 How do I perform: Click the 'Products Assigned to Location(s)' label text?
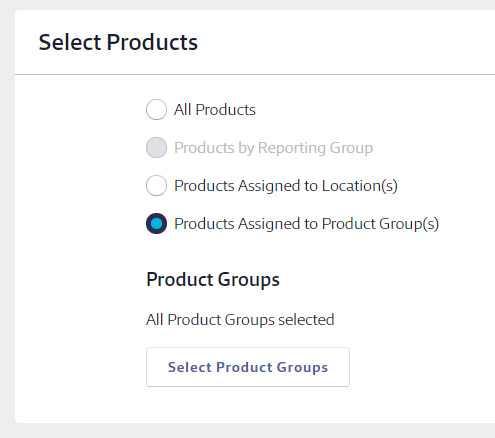[286, 186]
